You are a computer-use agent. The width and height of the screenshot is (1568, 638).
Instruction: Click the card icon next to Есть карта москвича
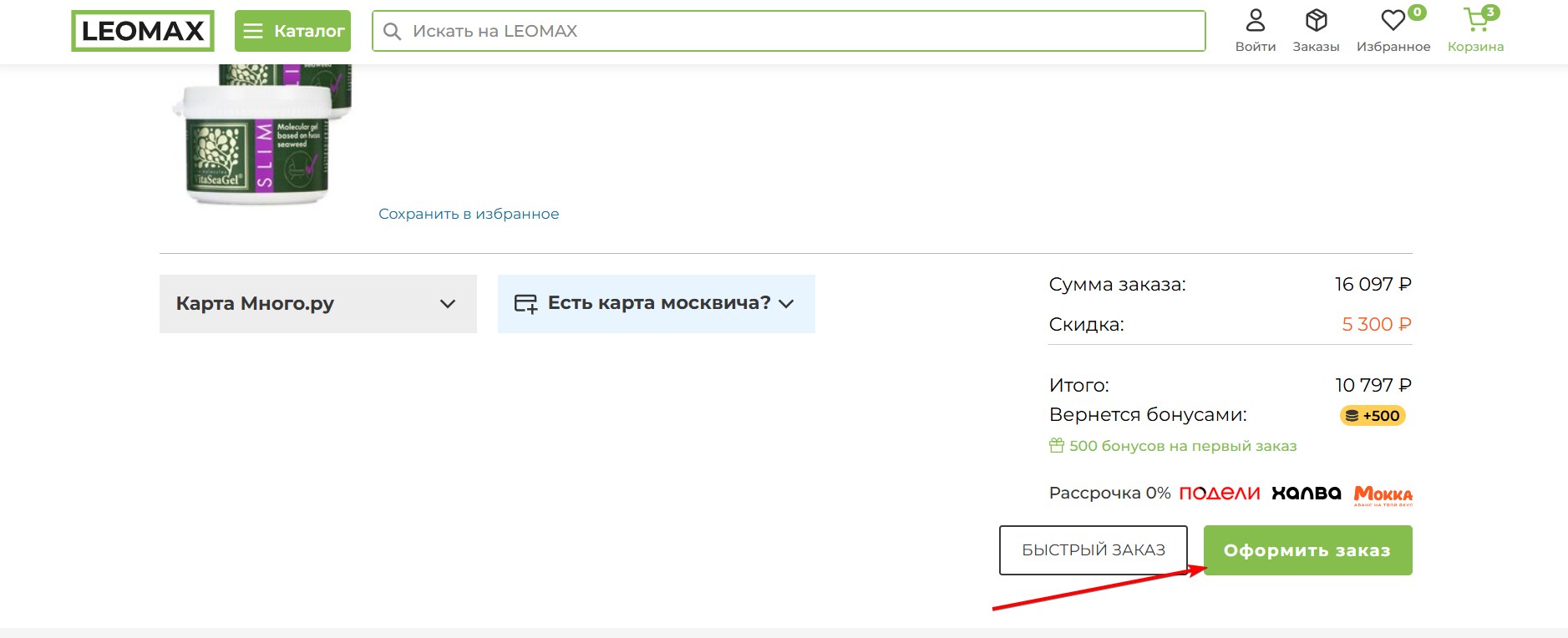click(x=525, y=304)
